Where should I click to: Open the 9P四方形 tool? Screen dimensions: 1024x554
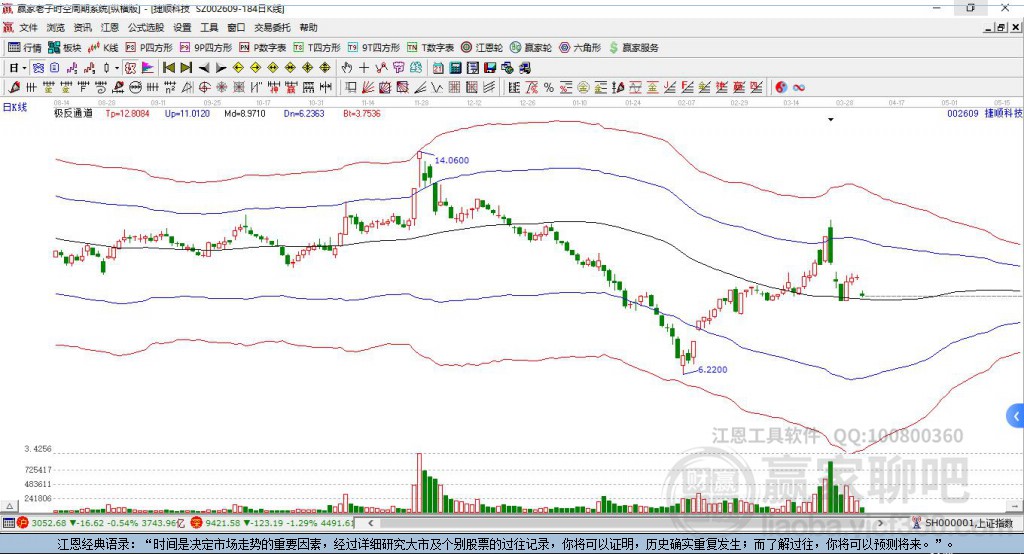[x=206, y=48]
